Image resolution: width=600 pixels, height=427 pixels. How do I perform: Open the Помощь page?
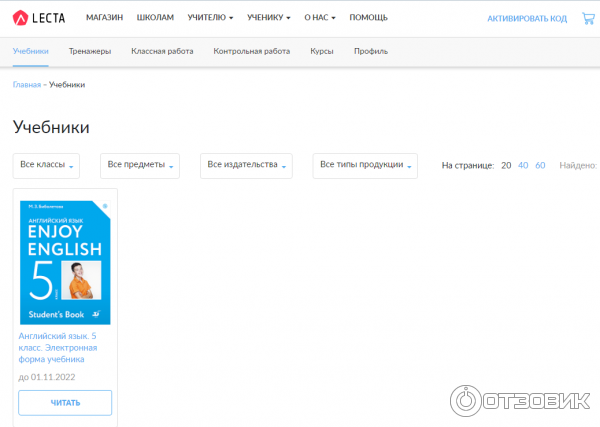coord(369,18)
